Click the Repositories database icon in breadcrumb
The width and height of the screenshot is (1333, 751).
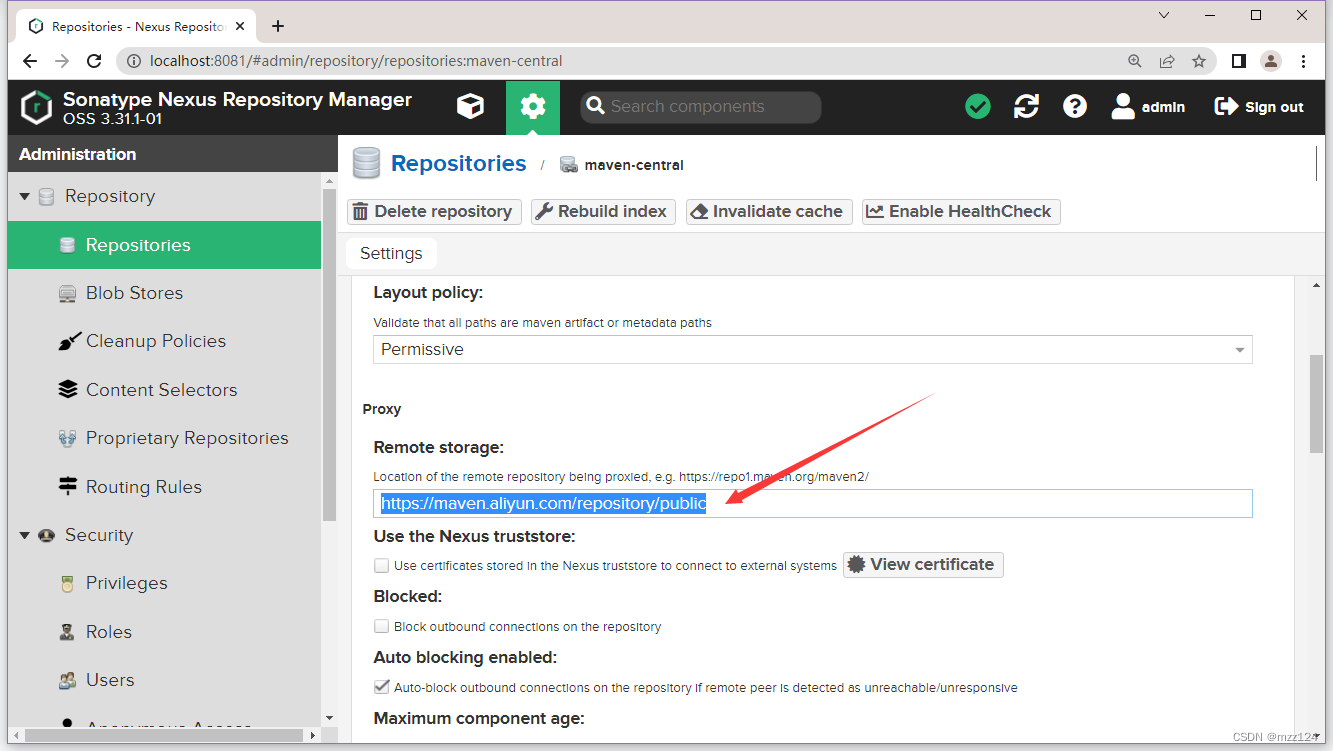click(366, 164)
